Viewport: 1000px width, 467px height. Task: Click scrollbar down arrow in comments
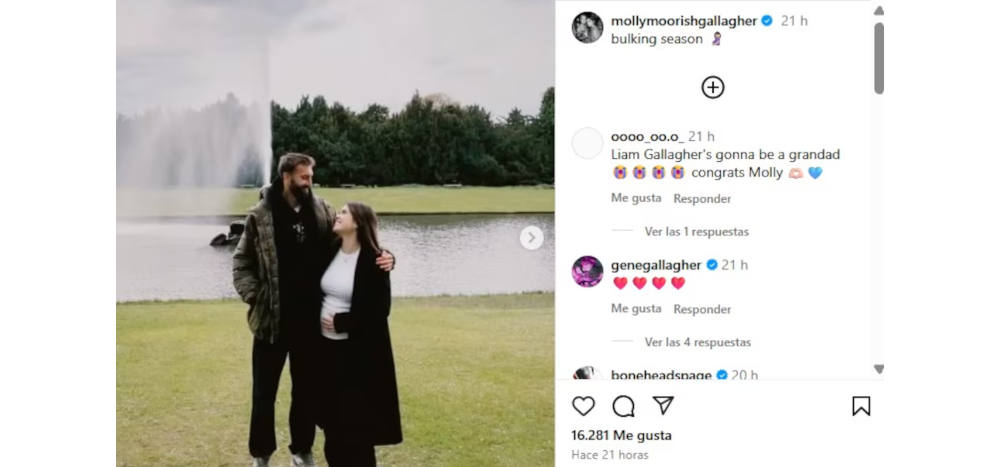(879, 369)
